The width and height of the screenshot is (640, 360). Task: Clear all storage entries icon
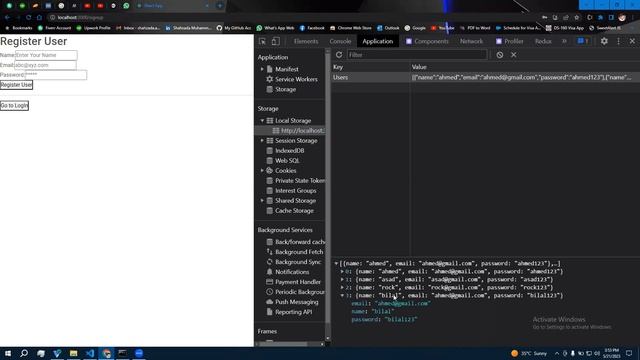click(500, 55)
